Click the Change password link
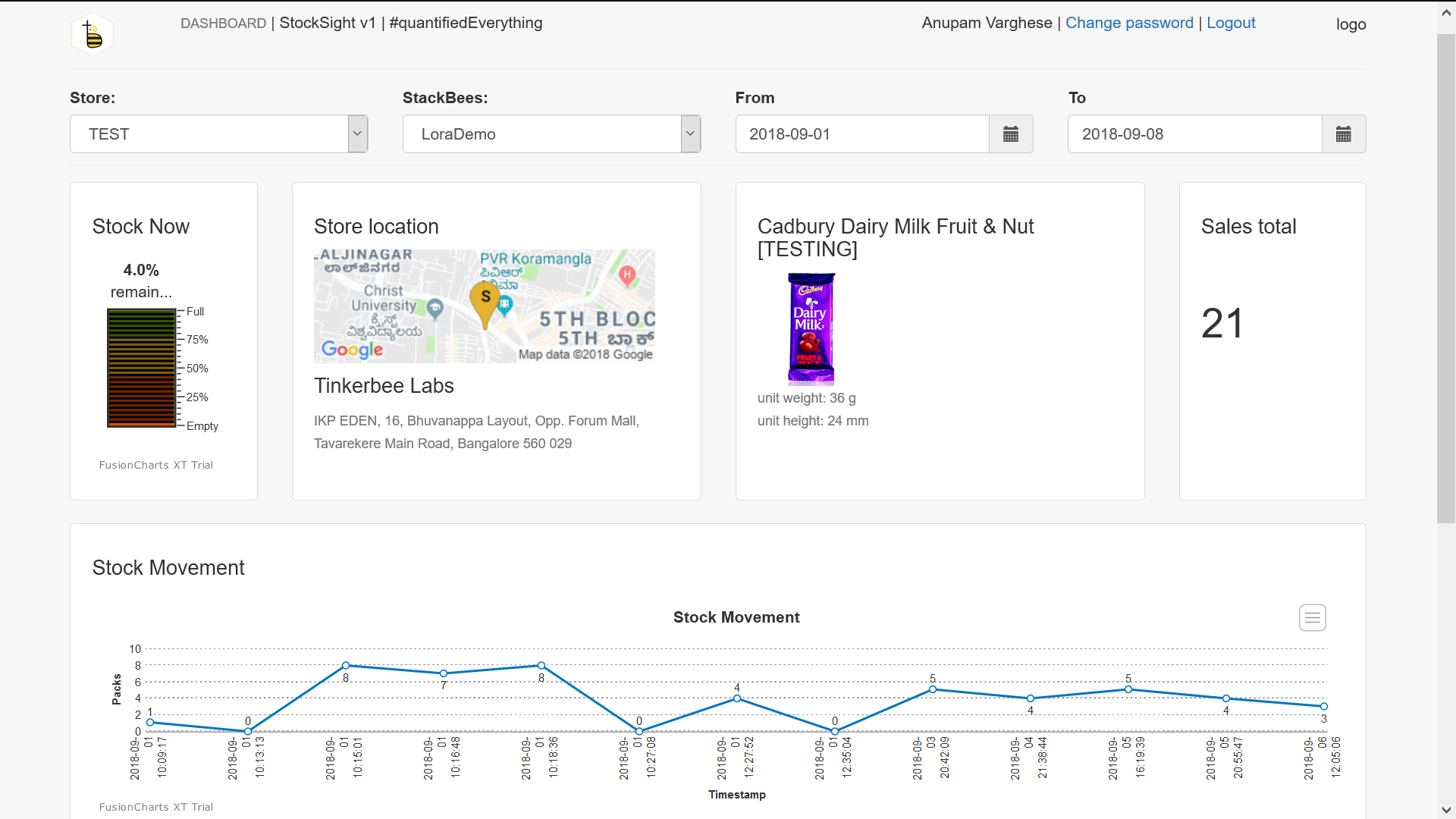 click(x=1129, y=23)
